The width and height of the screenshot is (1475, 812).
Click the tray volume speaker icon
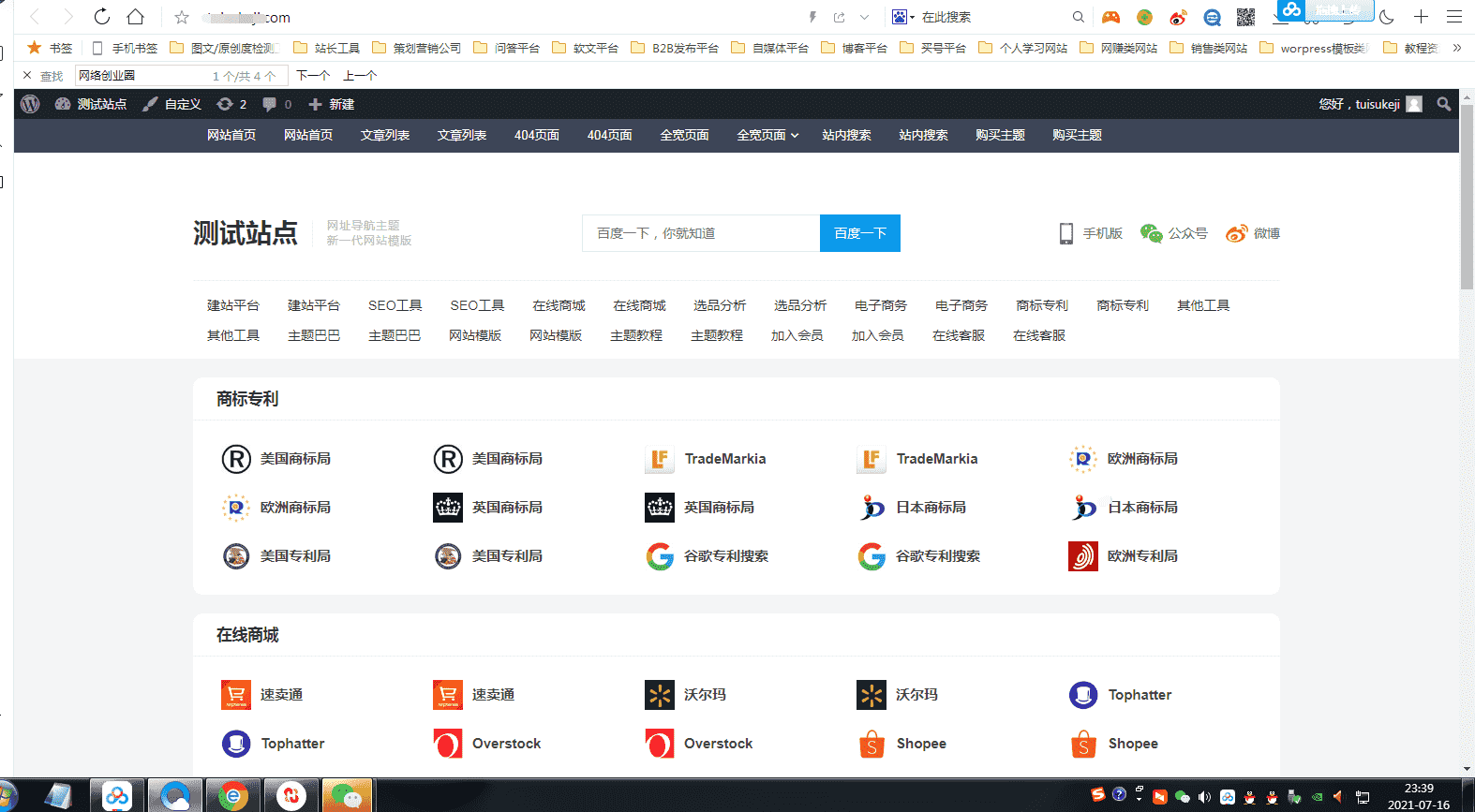pyautogui.click(x=1204, y=797)
